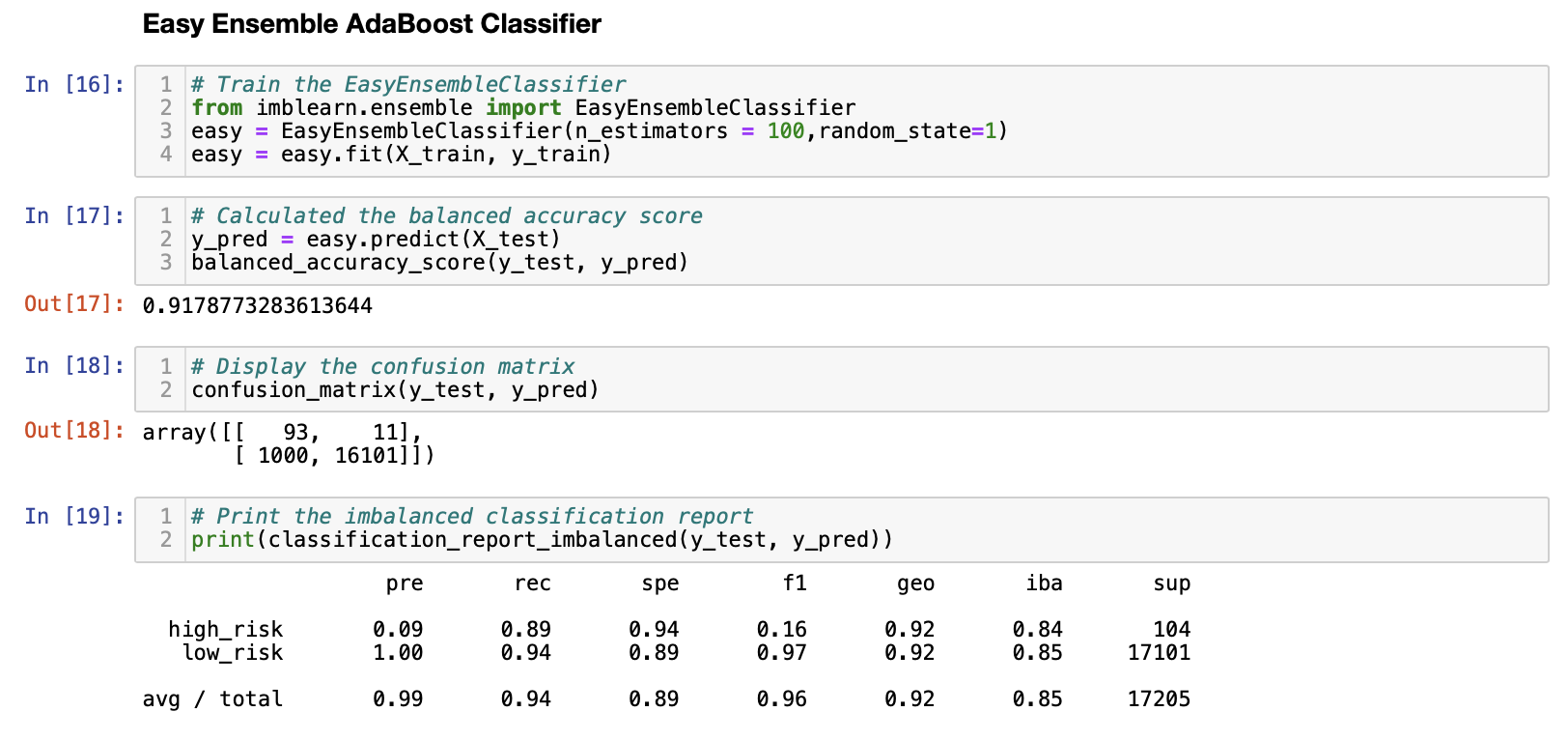Click low_risk precision value 1.00

(398, 652)
